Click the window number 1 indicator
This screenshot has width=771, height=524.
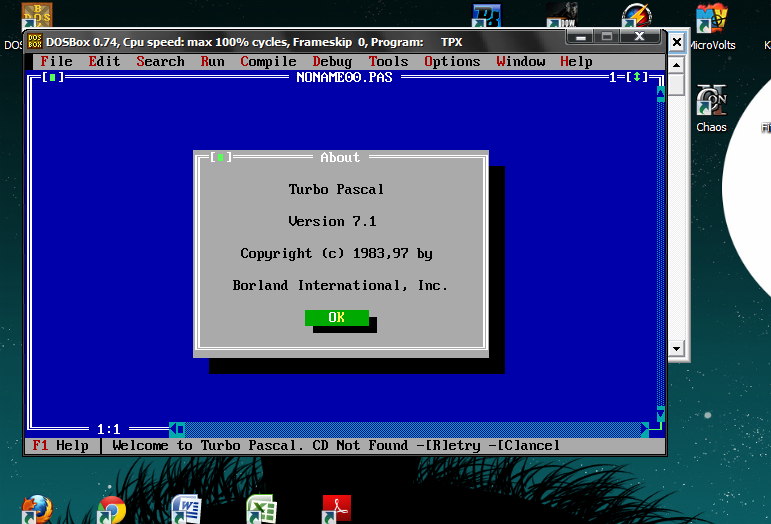pos(613,77)
